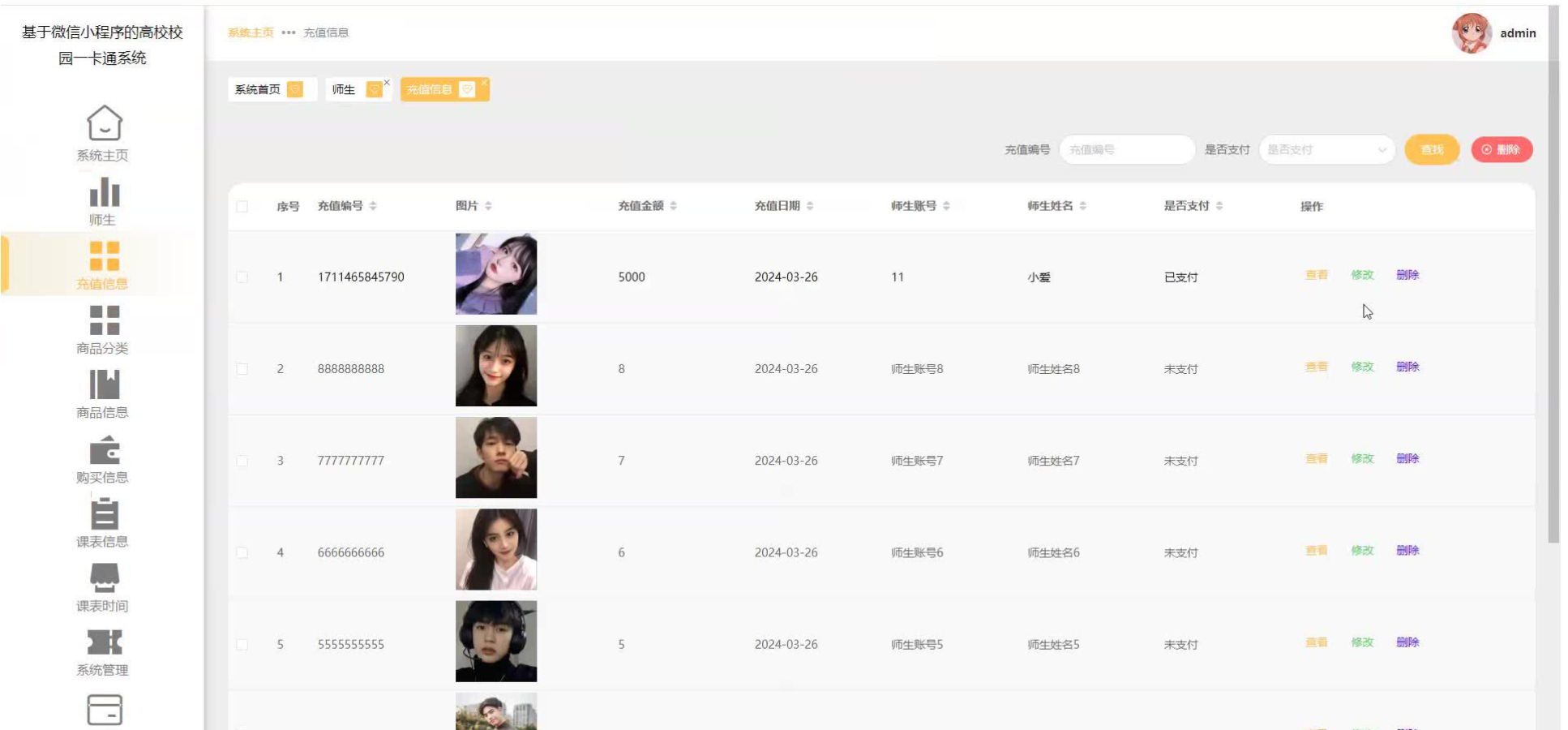View details of row 1 小爱

[x=1317, y=275]
